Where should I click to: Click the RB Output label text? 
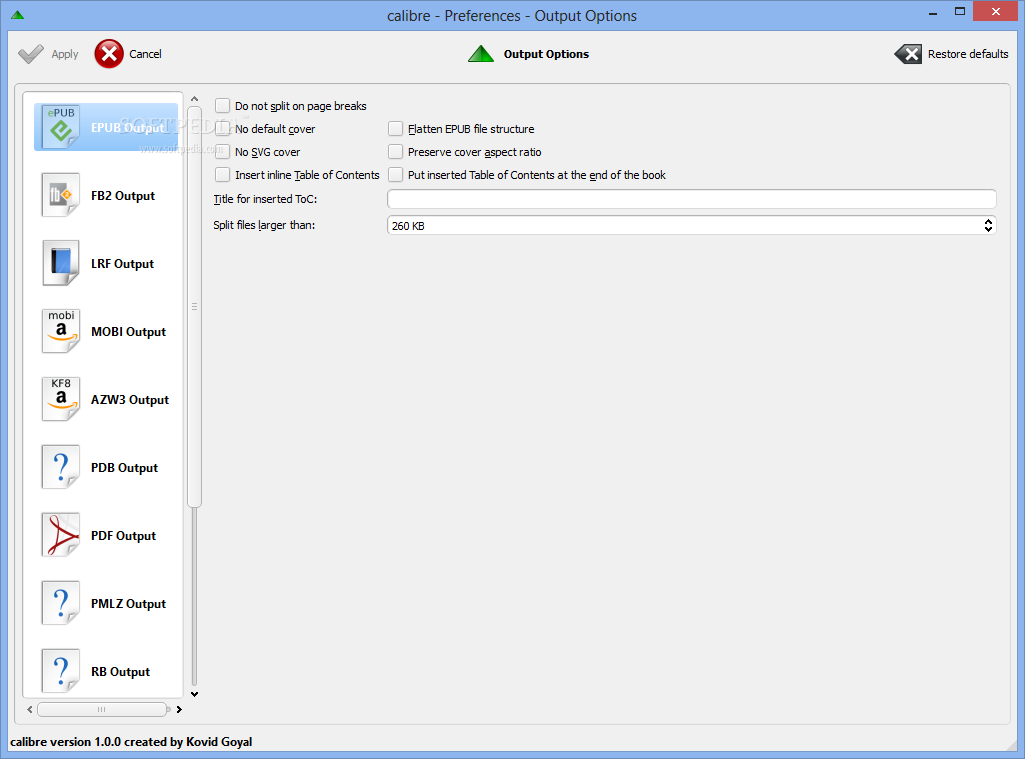tap(120, 671)
